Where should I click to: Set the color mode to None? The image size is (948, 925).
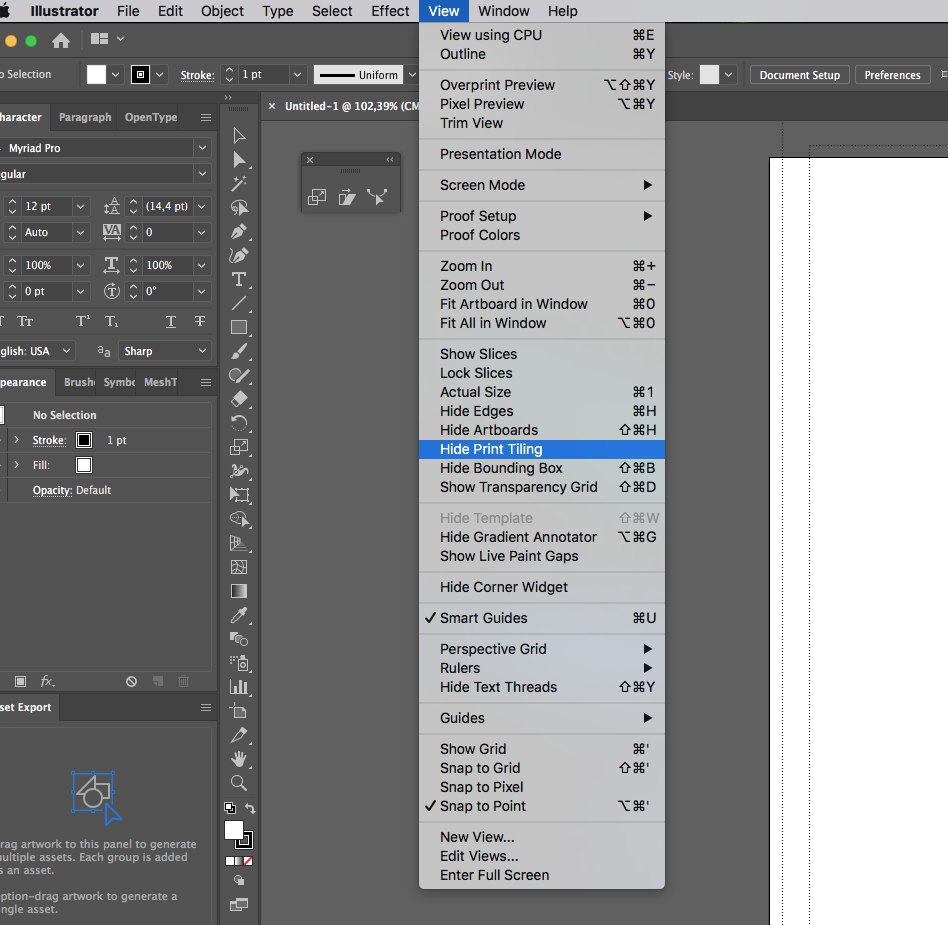(248, 861)
